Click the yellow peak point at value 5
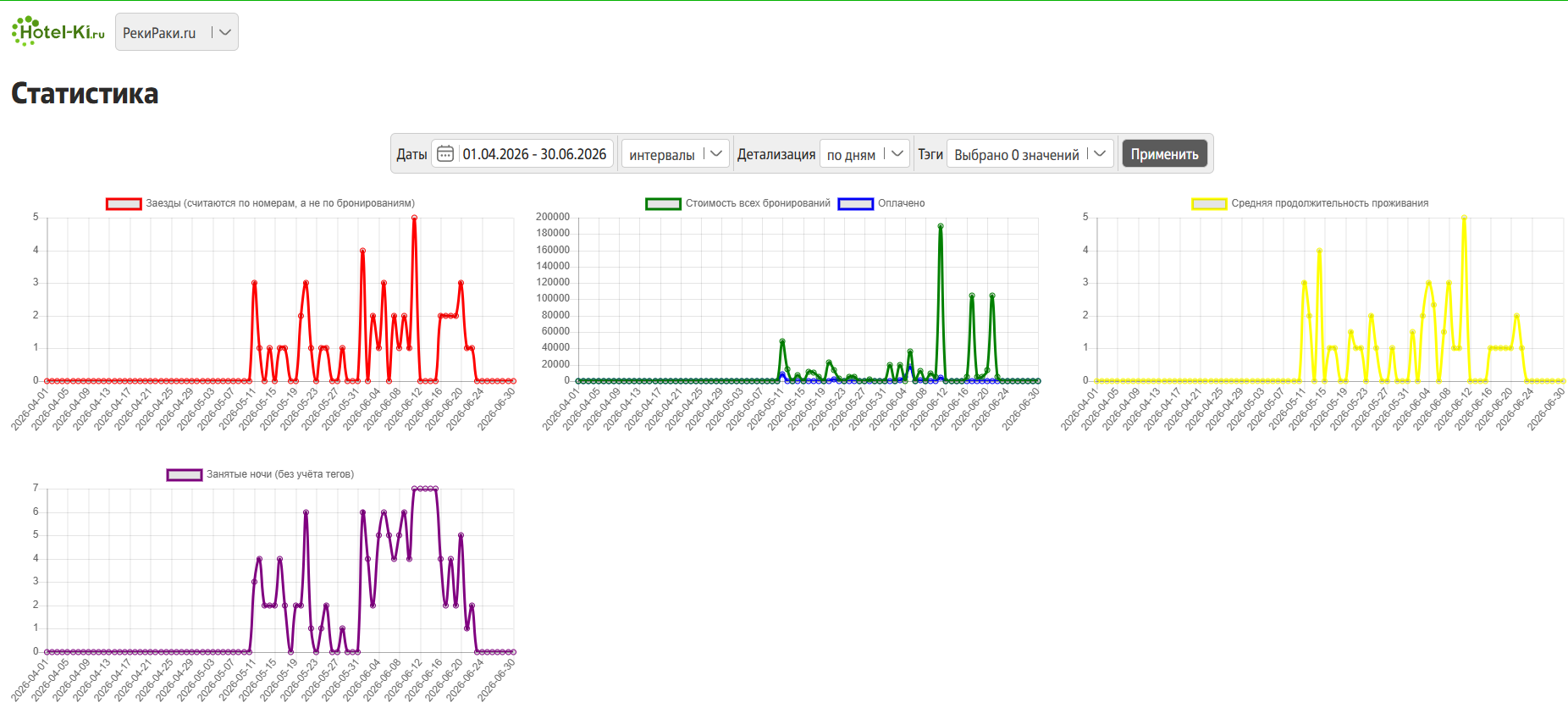This screenshot has width=1568, height=719. (1464, 218)
